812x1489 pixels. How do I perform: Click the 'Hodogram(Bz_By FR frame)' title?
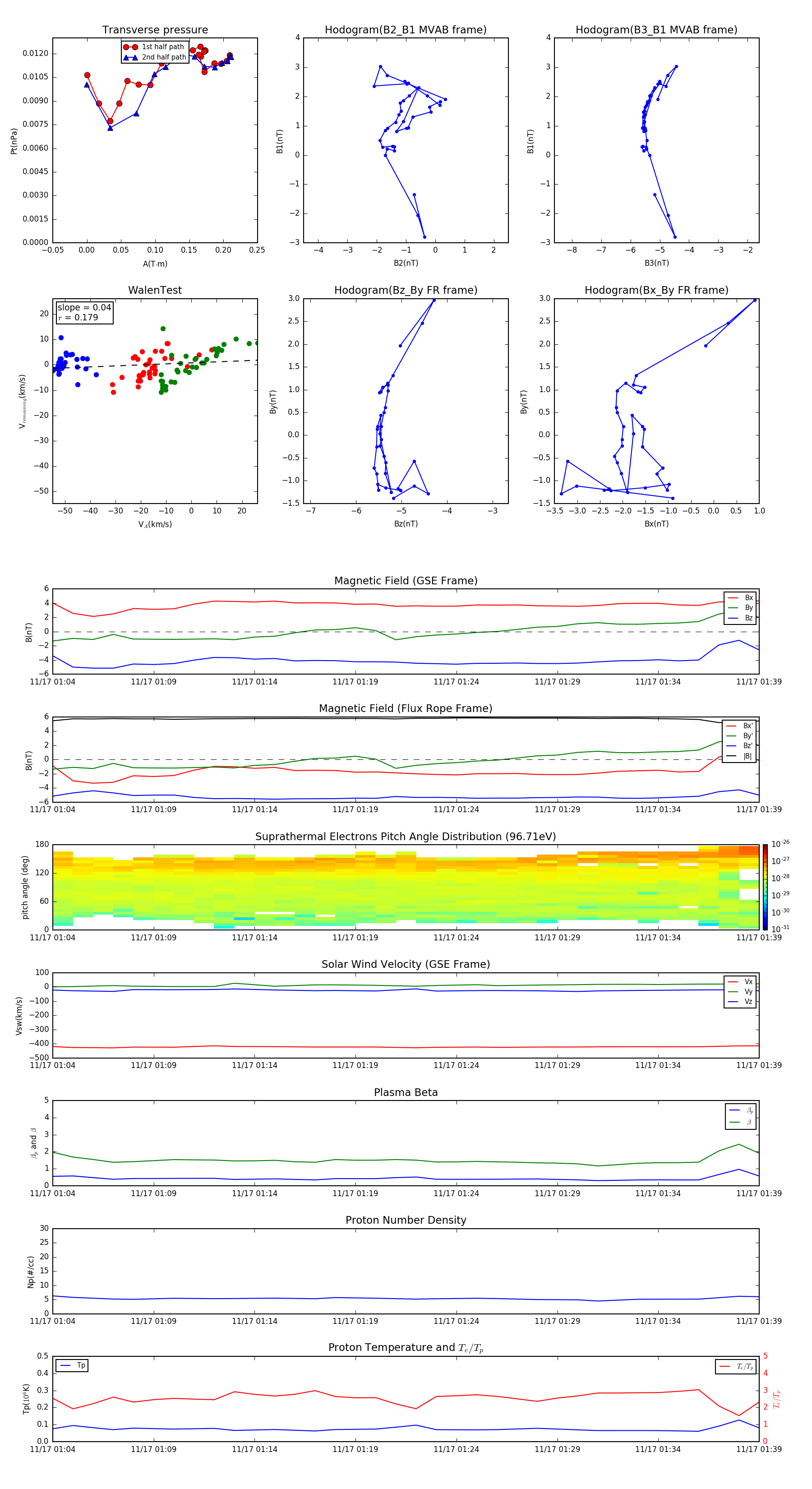(x=406, y=290)
